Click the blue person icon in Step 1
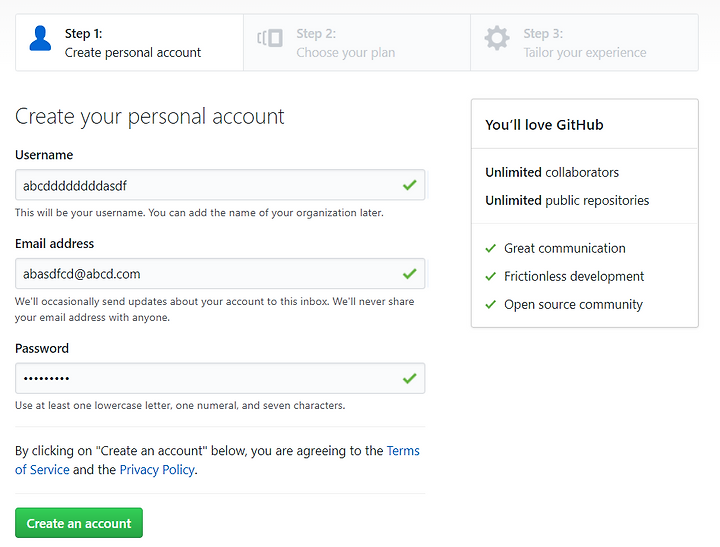This screenshot has width=720, height=547. [x=40, y=38]
